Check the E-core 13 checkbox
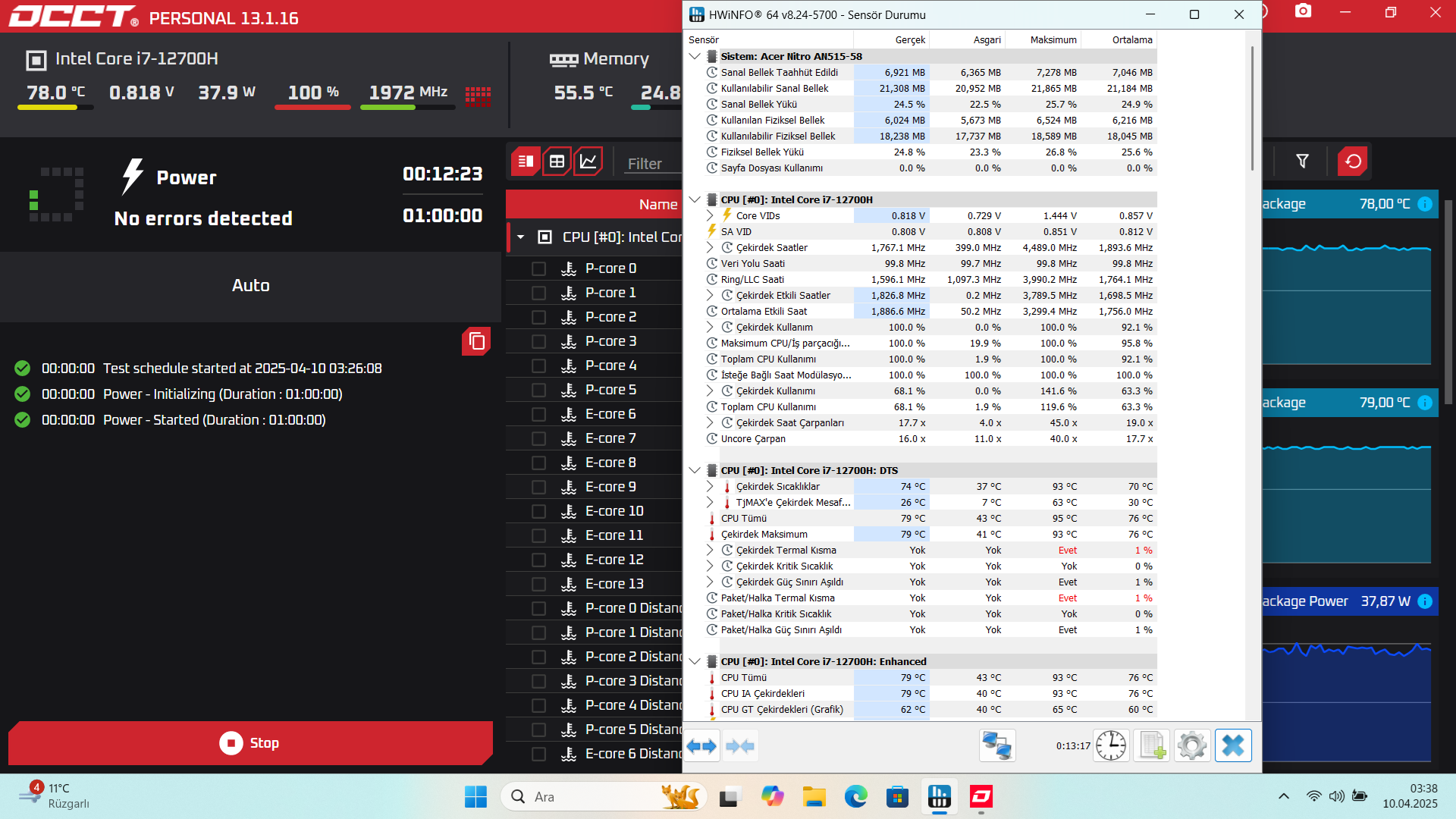The height and width of the screenshot is (819, 1456). (x=538, y=584)
